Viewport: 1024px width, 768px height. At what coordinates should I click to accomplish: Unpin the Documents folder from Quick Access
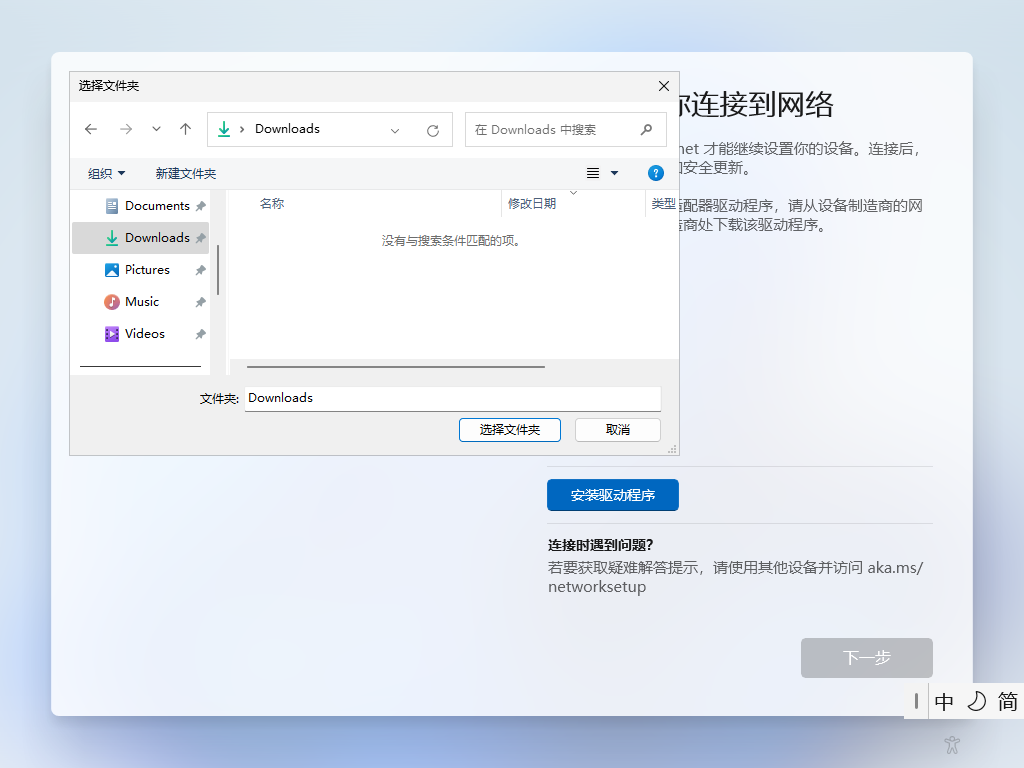tap(200, 205)
